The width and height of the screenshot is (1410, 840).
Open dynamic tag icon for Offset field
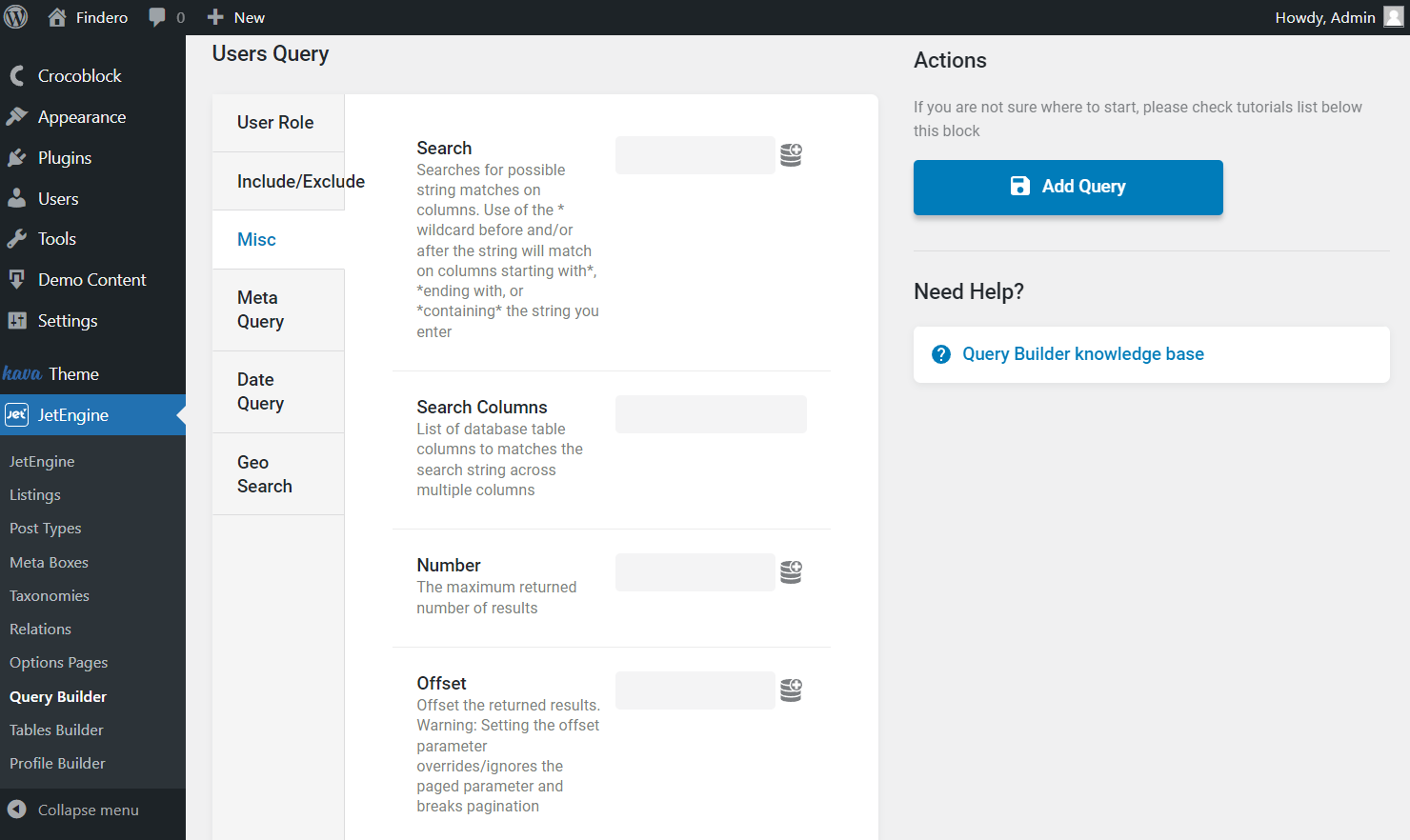pyautogui.click(x=791, y=690)
